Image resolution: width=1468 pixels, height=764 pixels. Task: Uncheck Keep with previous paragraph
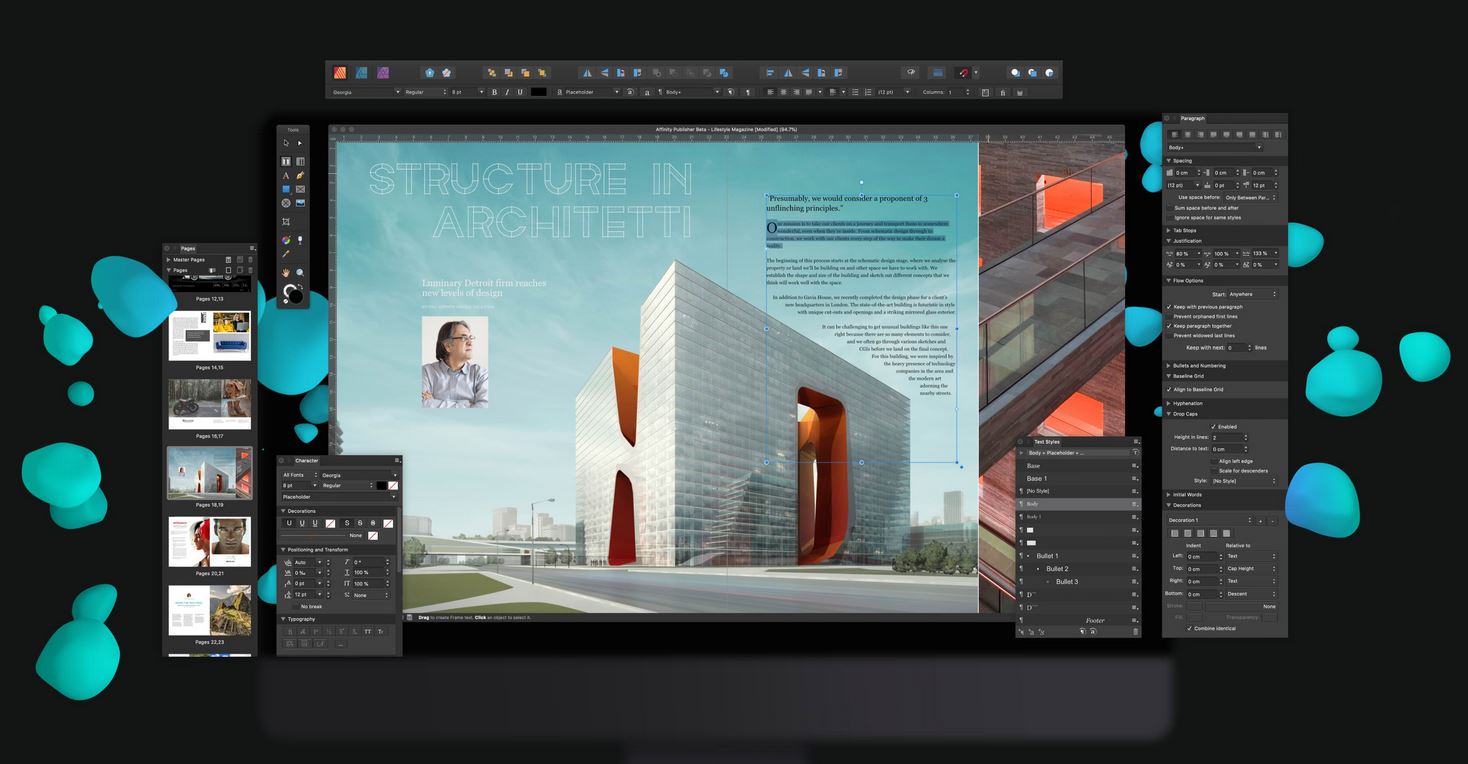1169,307
